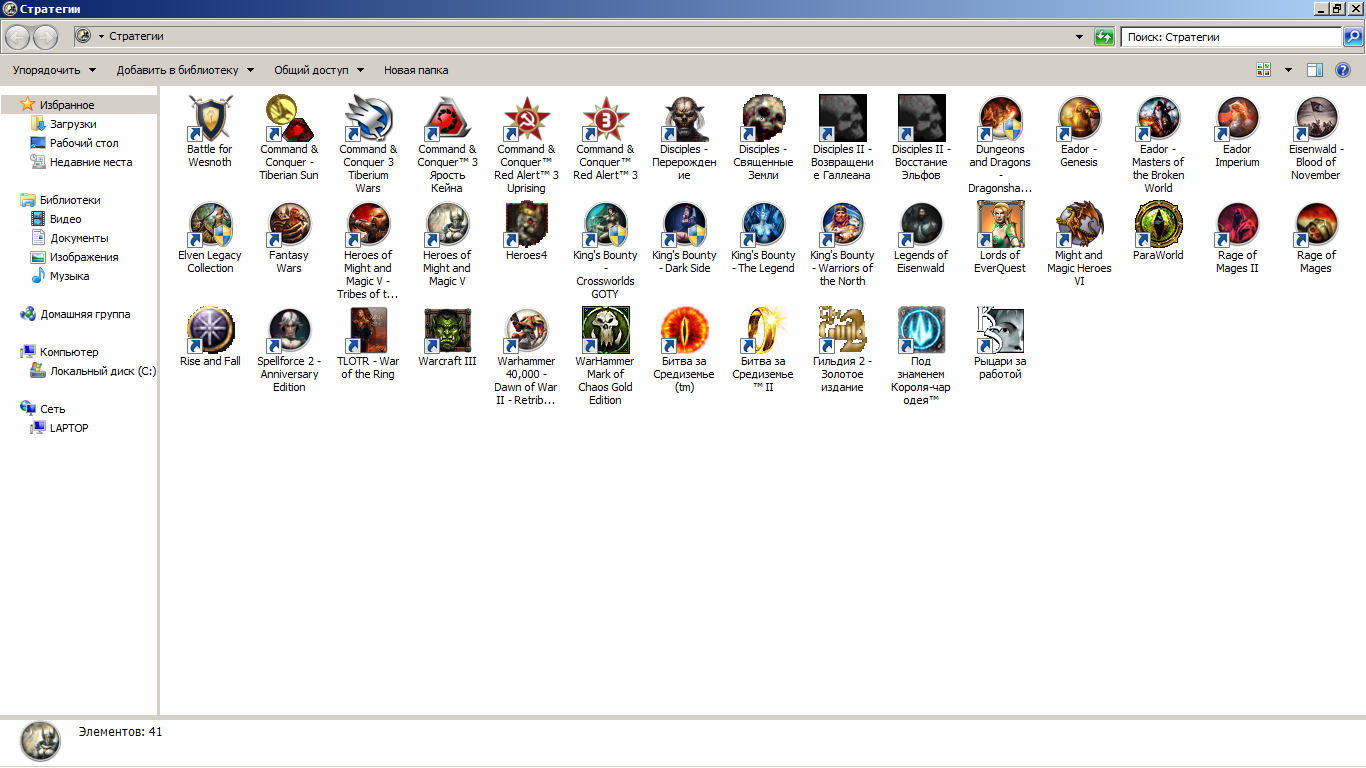Screen dimensions: 1366x768
Task: Open the Battle for Wesnoth shortcut
Action: (x=210, y=119)
